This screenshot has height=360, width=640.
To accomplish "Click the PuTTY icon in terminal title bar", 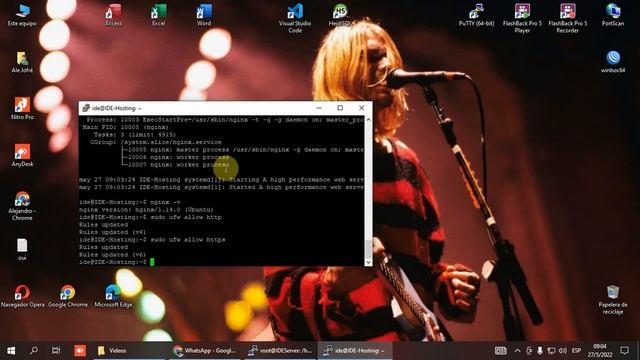I will pyautogui.click(x=86, y=108).
